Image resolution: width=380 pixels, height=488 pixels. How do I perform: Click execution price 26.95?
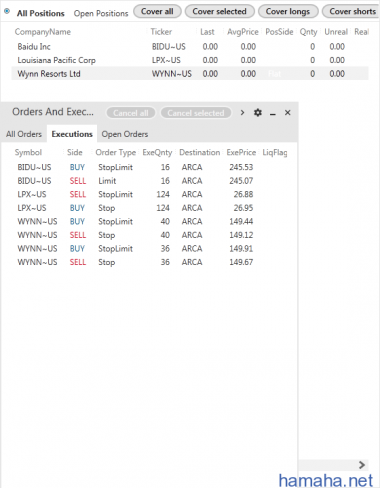pyautogui.click(x=243, y=208)
